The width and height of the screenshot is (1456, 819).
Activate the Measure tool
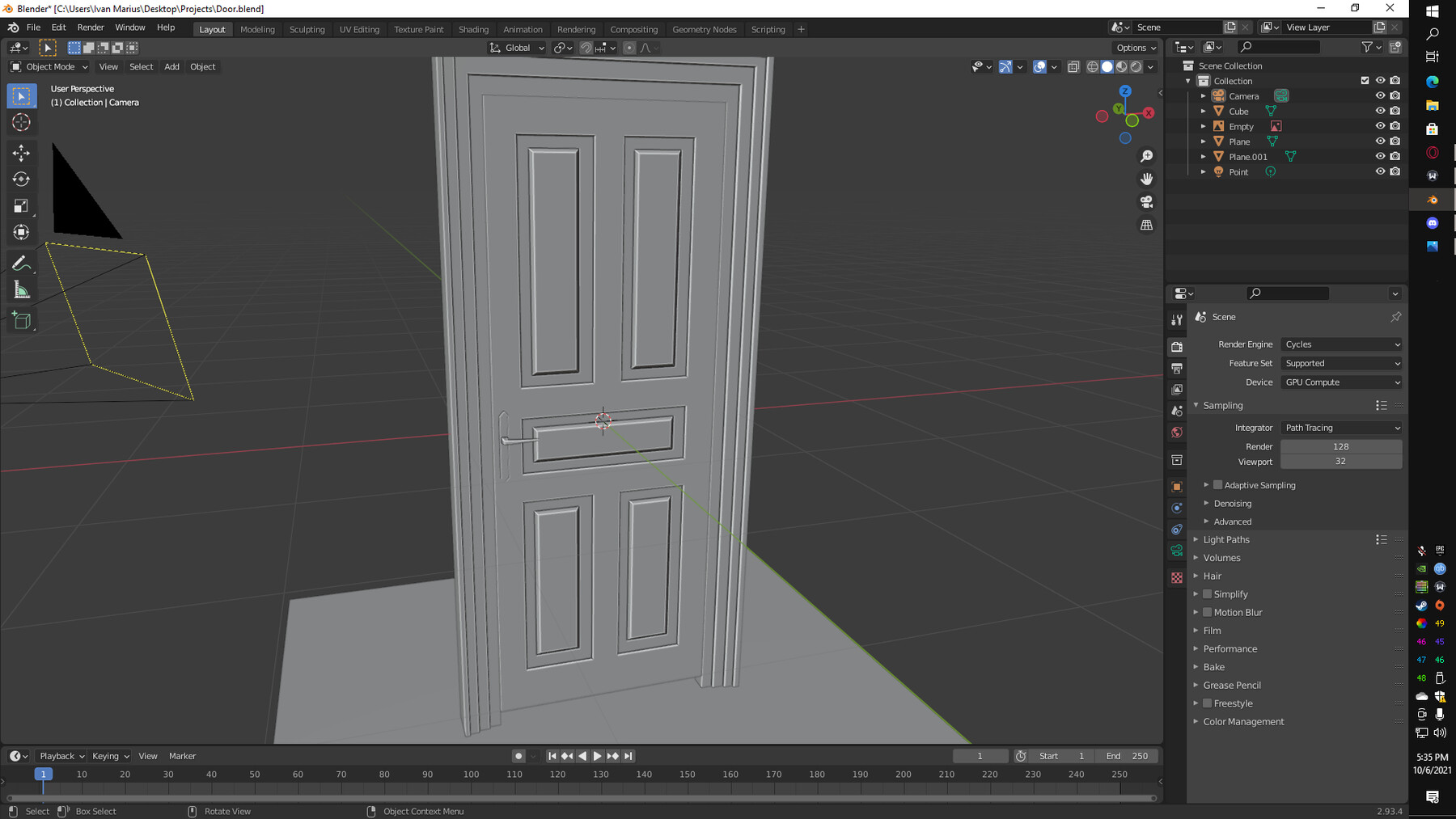pyautogui.click(x=22, y=288)
